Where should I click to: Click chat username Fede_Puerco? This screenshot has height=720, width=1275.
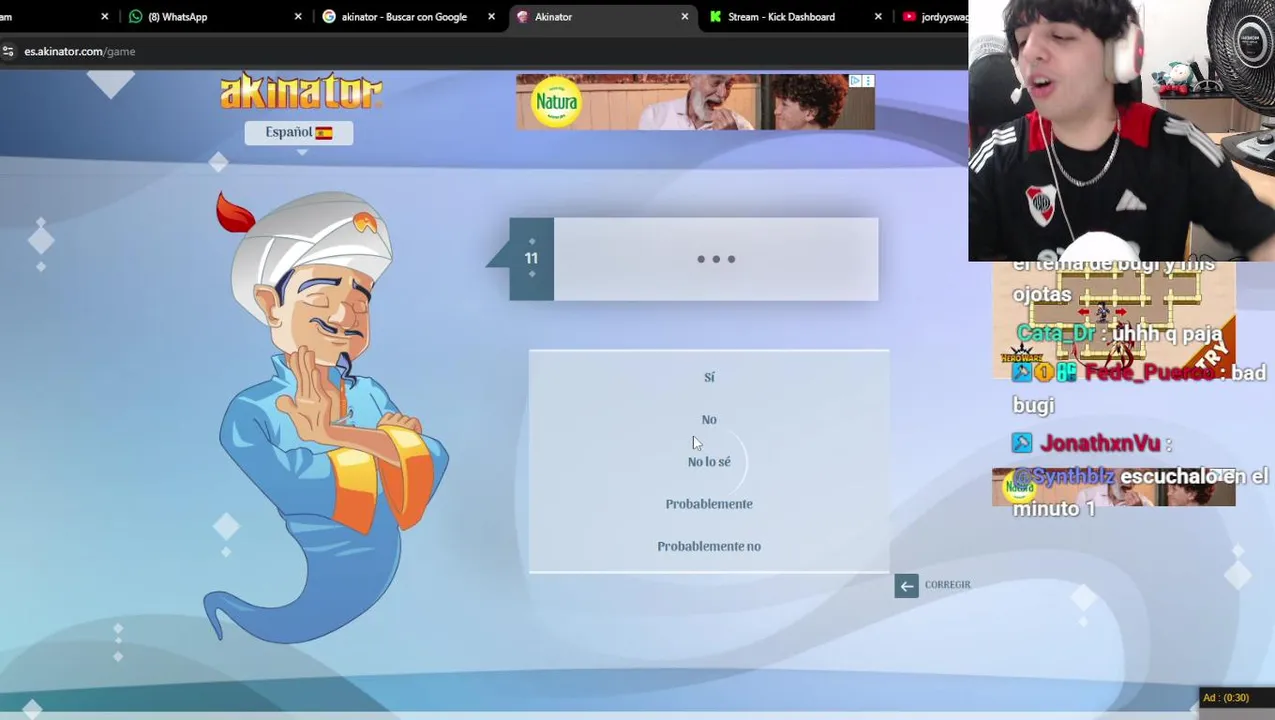(1148, 373)
